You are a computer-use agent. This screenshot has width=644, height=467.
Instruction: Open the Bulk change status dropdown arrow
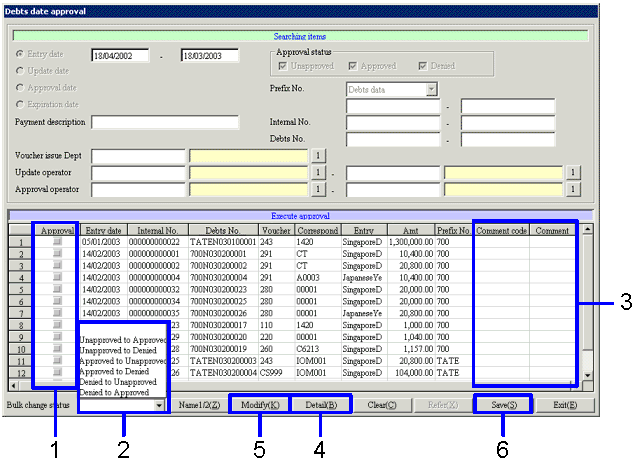(159, 405)
